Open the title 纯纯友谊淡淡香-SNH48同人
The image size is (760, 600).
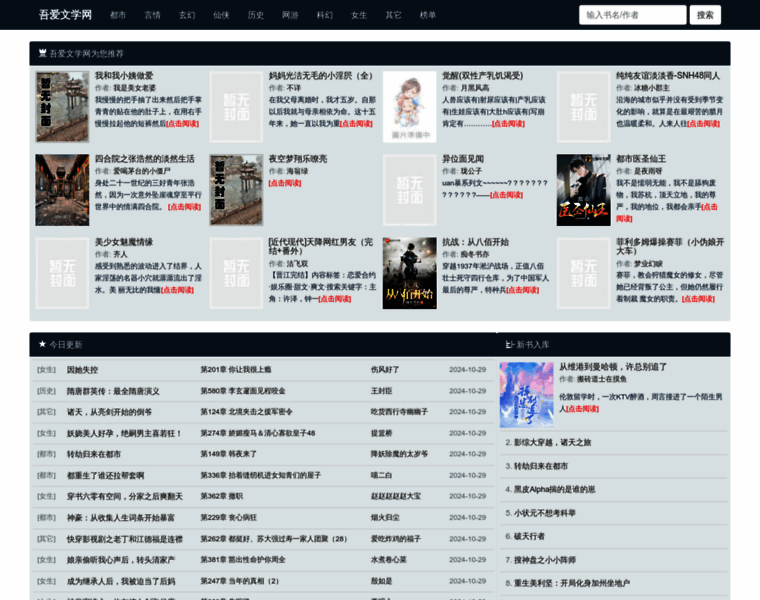click(x=668, y=76)
